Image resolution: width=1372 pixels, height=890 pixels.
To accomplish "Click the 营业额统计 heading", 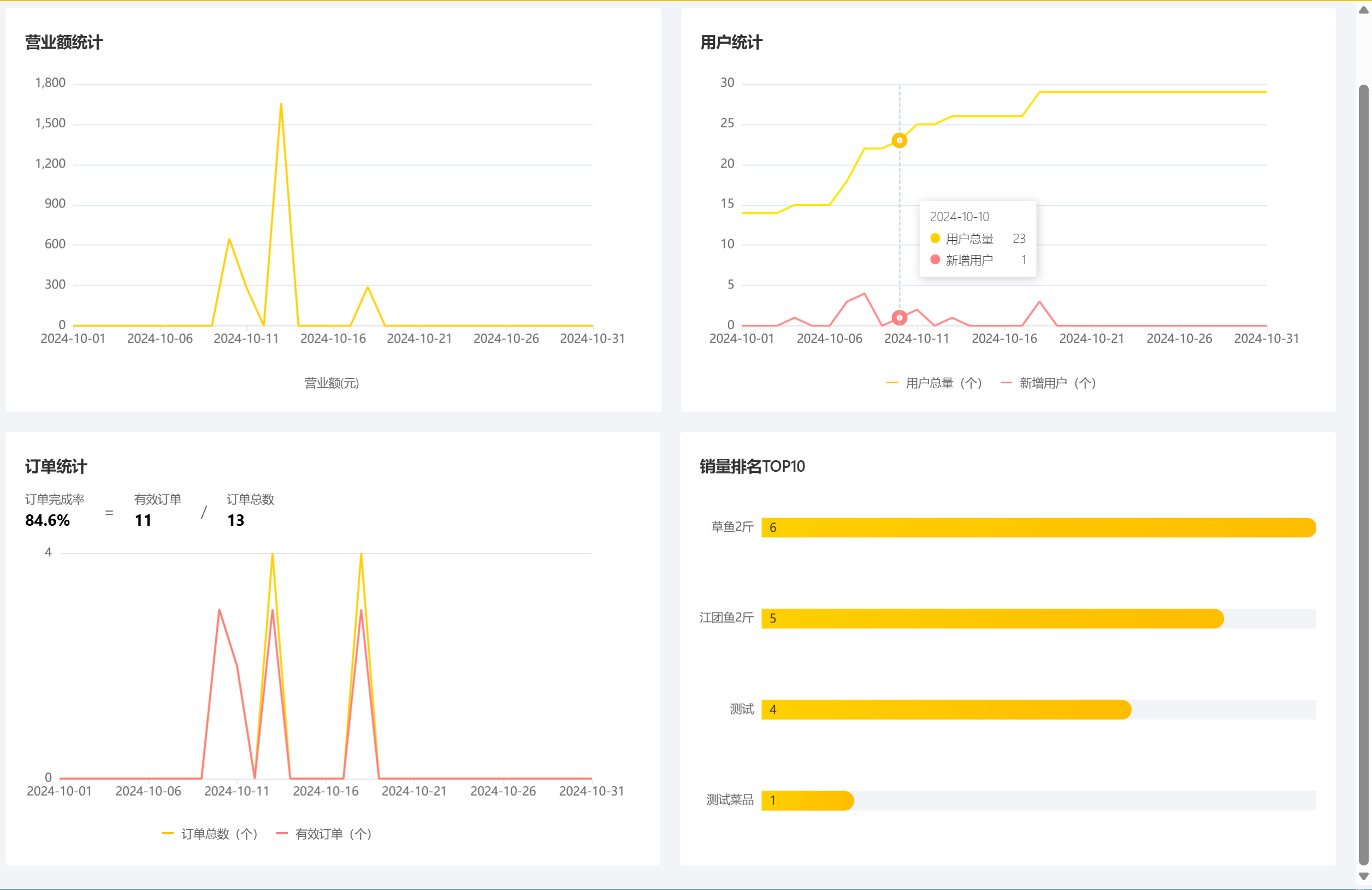I will click(63, 42).
